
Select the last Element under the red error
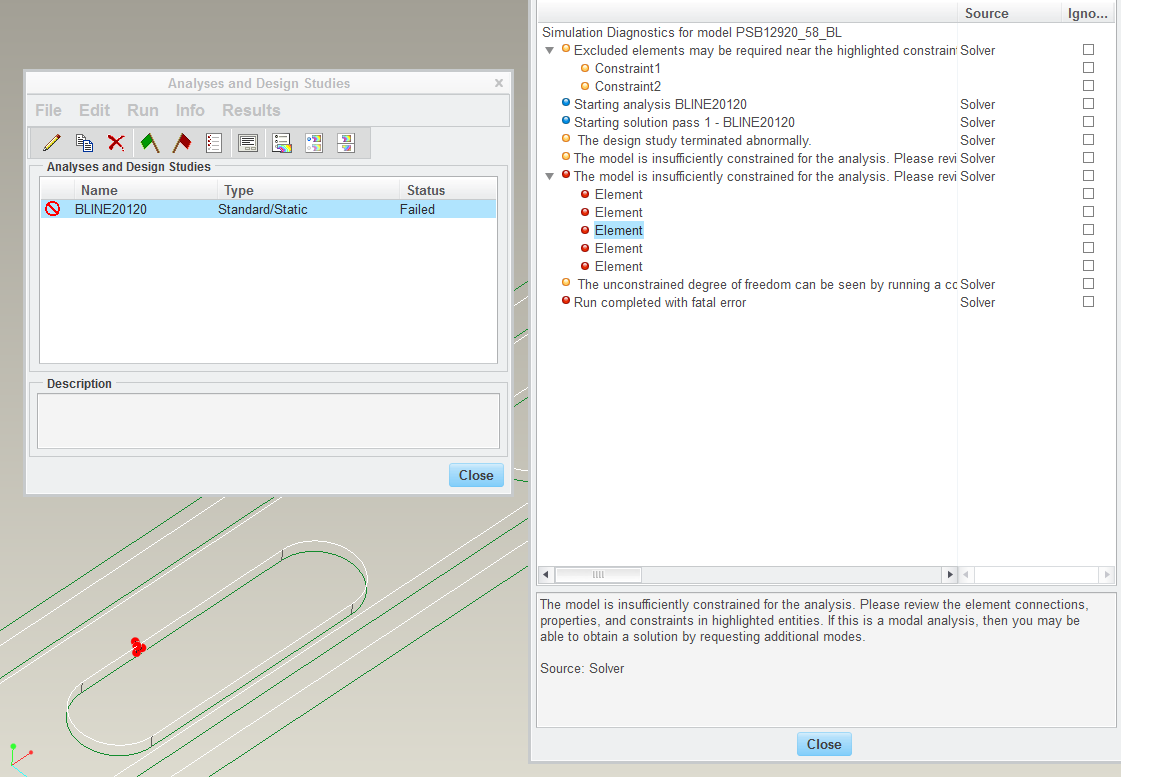click(619, 266)
